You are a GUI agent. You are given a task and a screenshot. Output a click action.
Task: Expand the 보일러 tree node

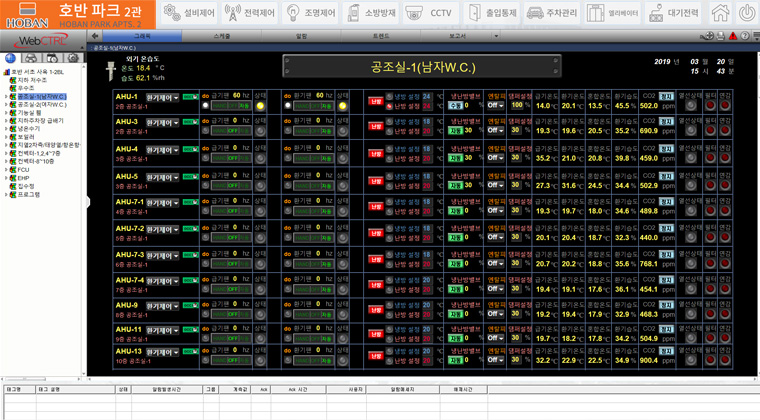pyautogui.click(x=6, y=137)
